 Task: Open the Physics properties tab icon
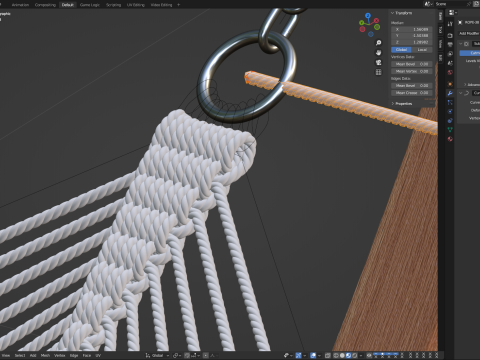(x=450, y=111)
